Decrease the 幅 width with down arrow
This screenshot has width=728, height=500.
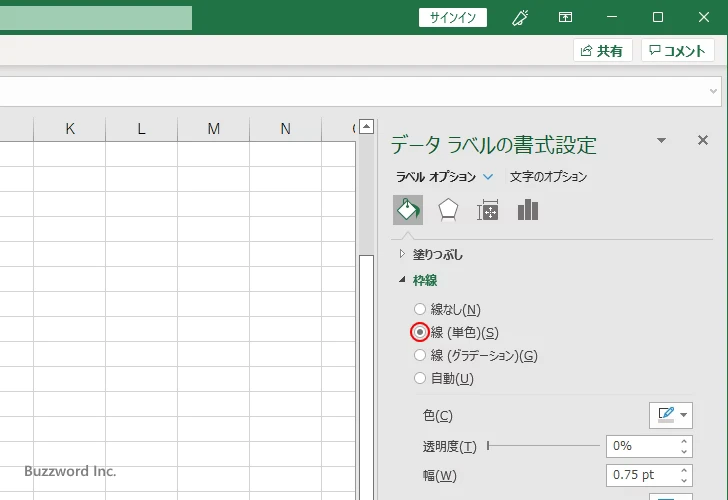point(684,481)
